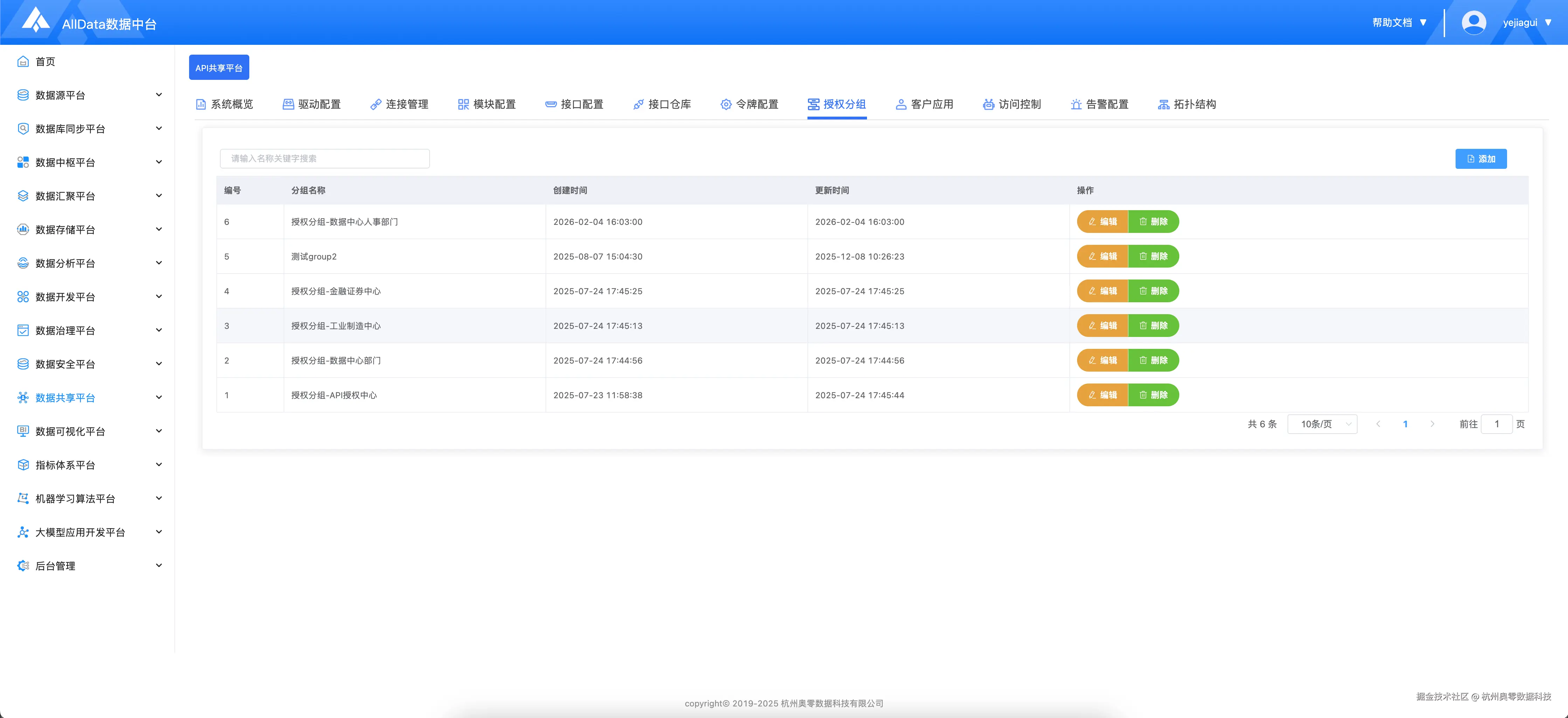Screen dimensions: 1568x718
Task: Click the 数据共享平台 sidebar icon
Action: pos(23,398)
